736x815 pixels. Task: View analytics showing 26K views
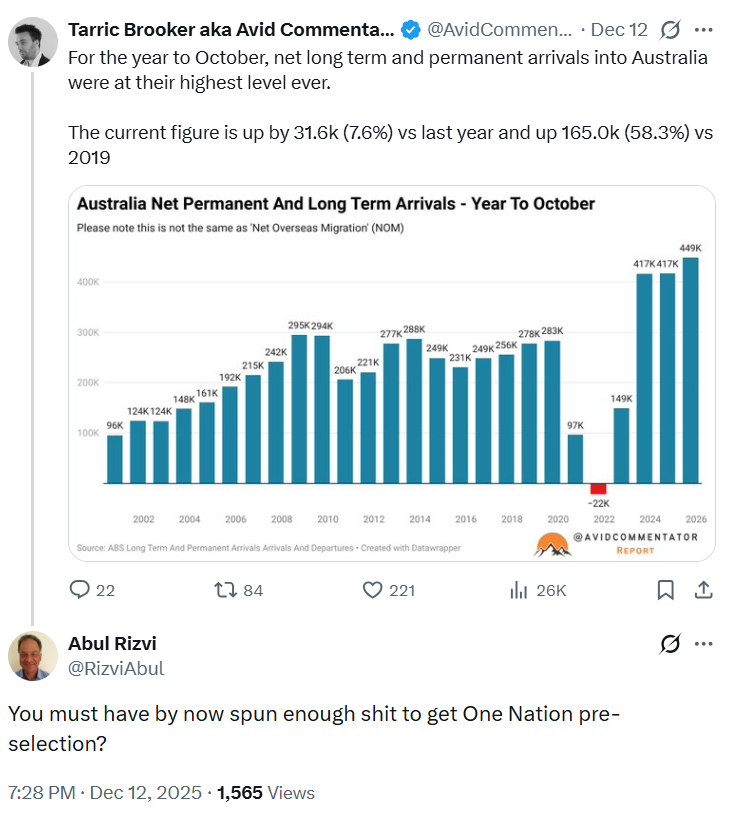(x=519, y=590)
